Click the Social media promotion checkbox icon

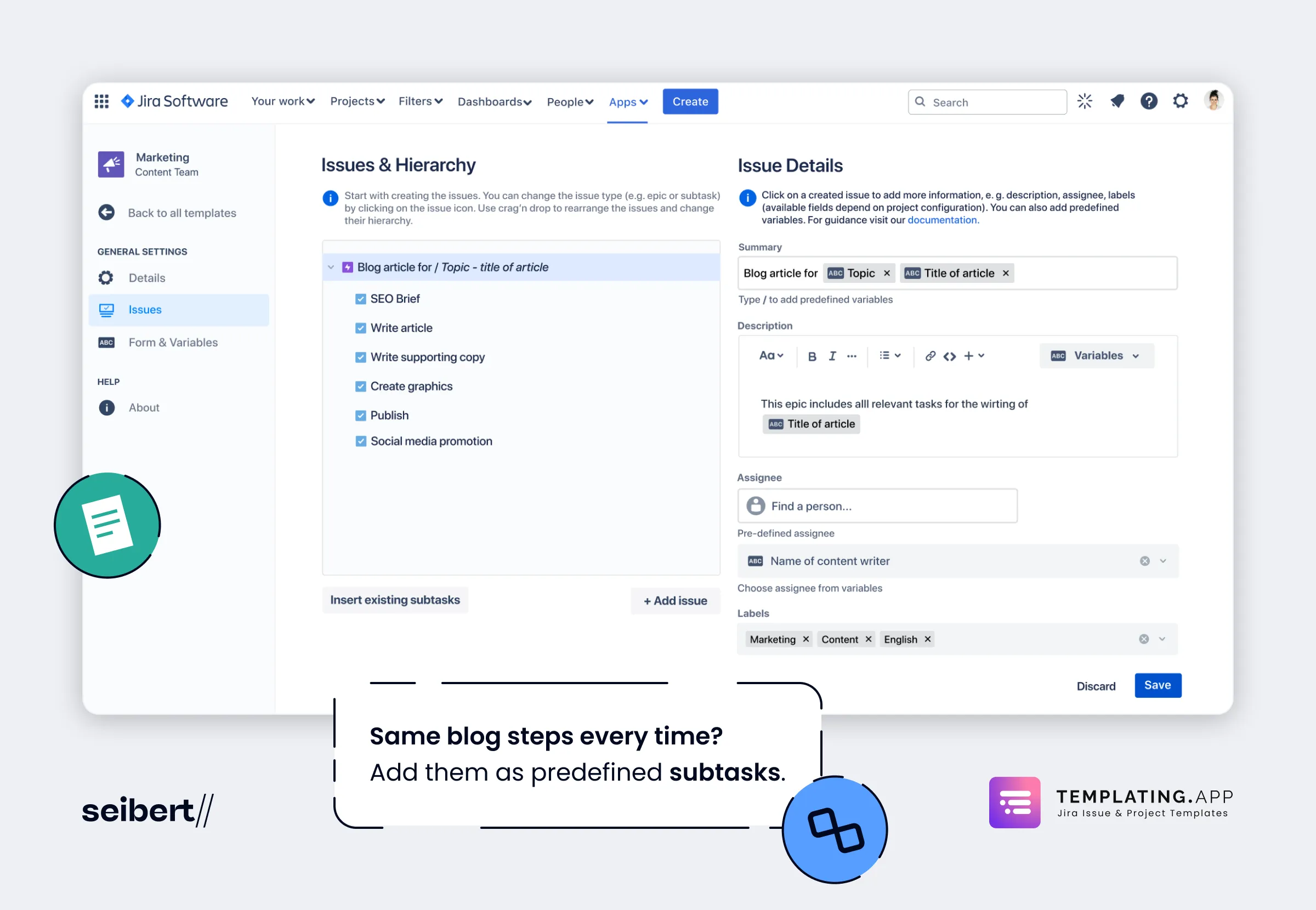click(x=360, y=441)
